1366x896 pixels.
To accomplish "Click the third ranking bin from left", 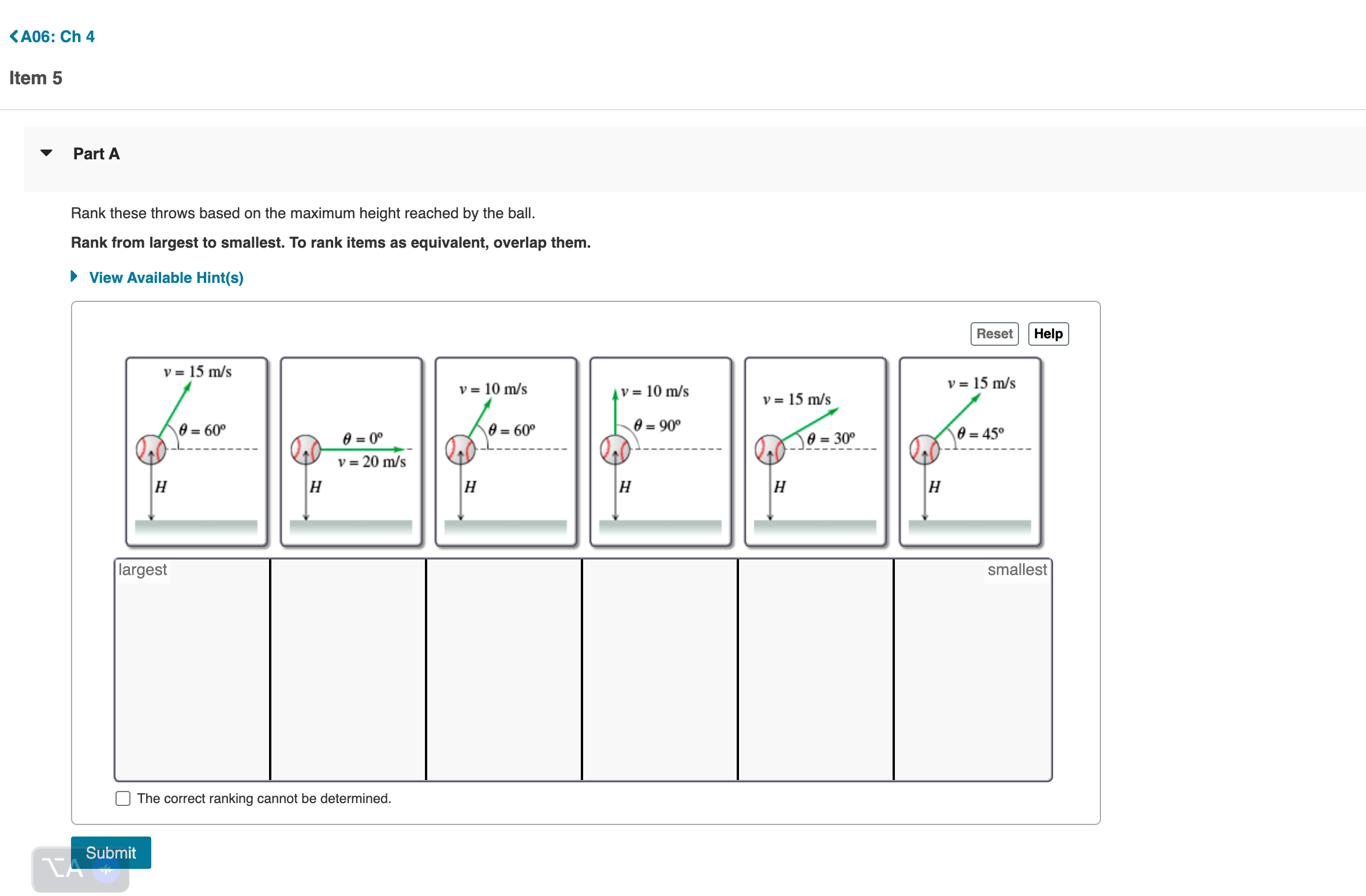I will [504, 670].
